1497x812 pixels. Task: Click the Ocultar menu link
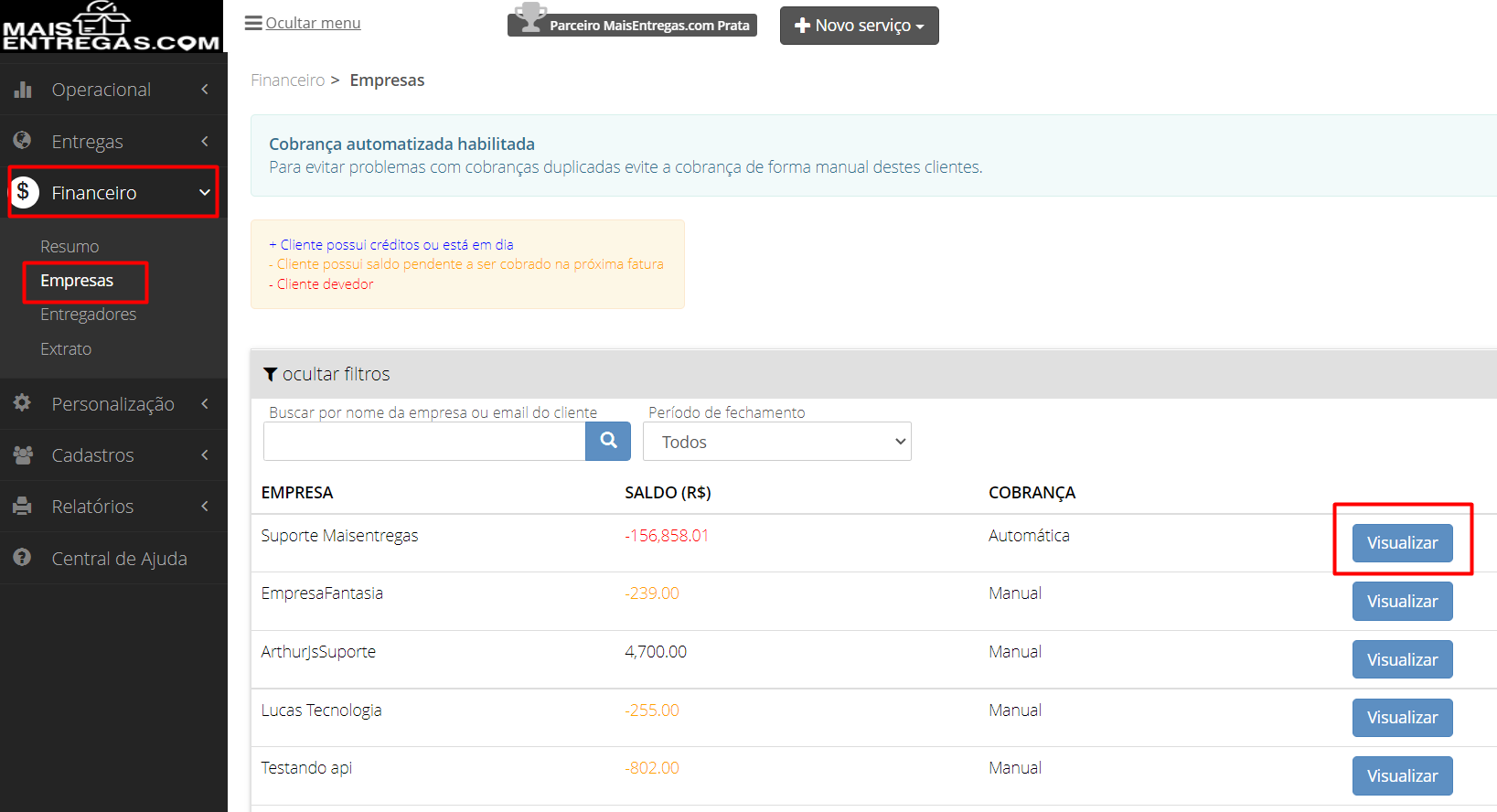pos(313,23)
